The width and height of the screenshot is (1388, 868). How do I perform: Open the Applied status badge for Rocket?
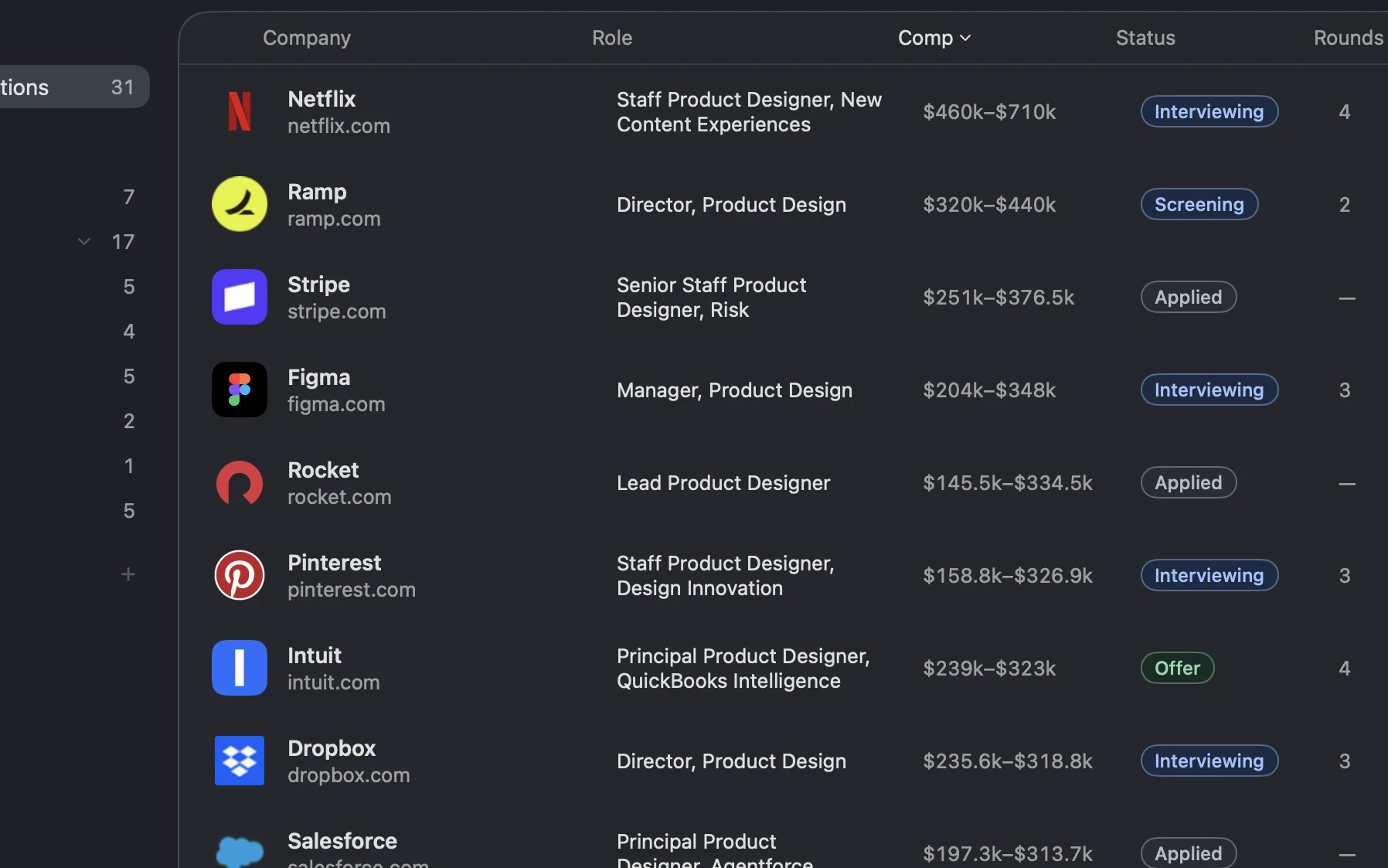click(1189, 482)
